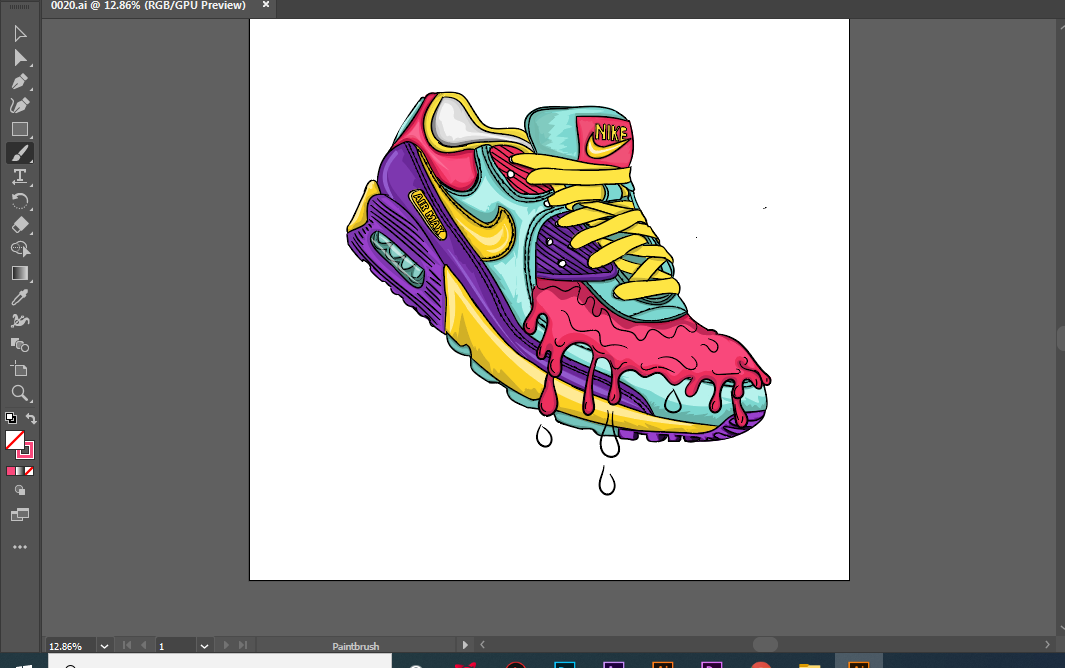Open the drawing modes icon
This screenshot has height=668, width=1065.
pos(20,491)
